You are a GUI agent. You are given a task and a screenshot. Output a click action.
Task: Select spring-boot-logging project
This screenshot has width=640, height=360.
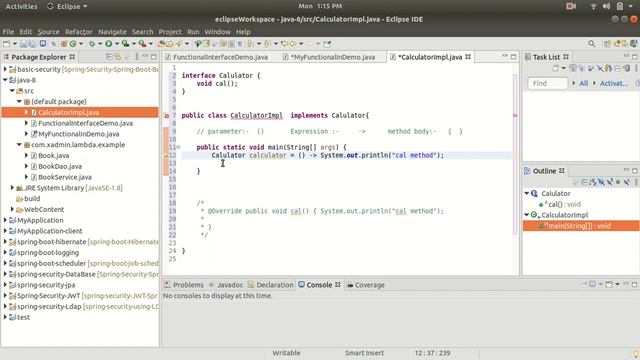(48, 253)
